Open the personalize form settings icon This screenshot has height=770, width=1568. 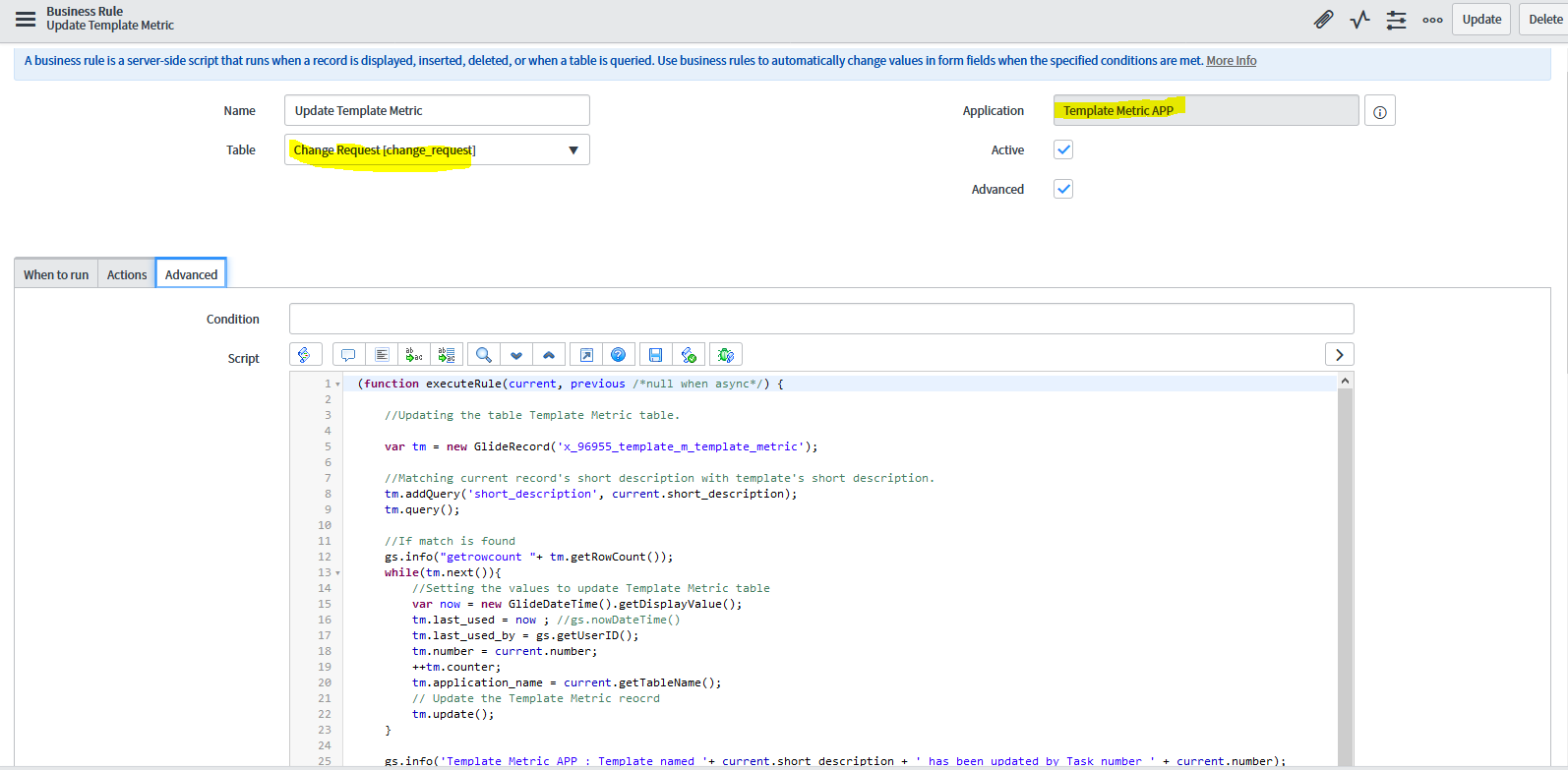pos(1396,20)
